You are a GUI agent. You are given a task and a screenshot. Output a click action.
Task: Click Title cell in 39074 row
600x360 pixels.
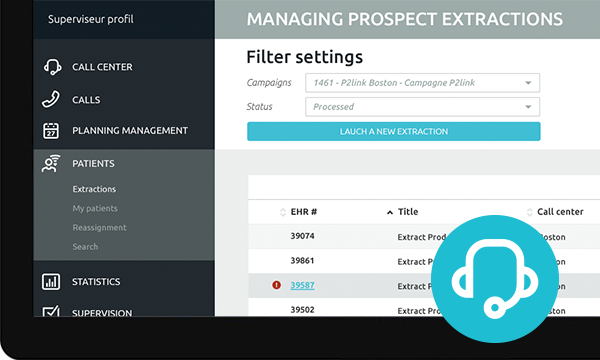(x=422, y=237)
